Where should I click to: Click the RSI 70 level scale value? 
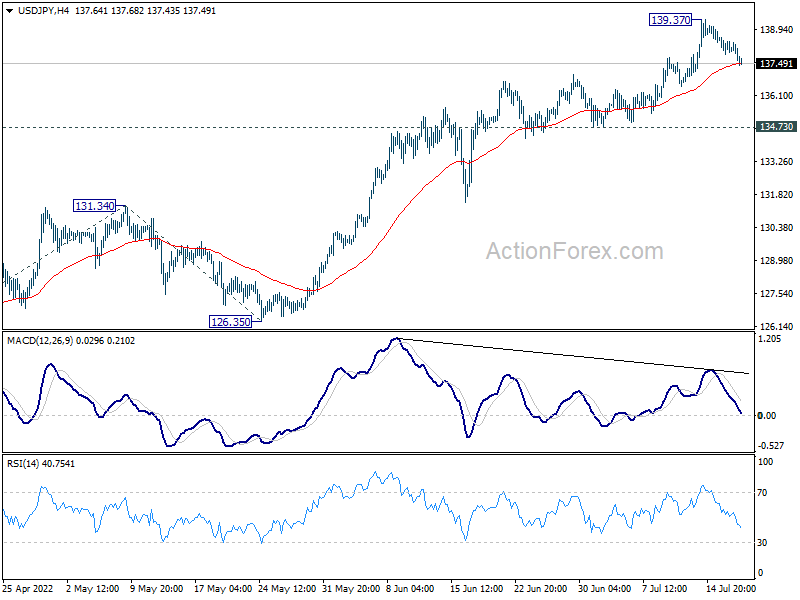point(762,492)
